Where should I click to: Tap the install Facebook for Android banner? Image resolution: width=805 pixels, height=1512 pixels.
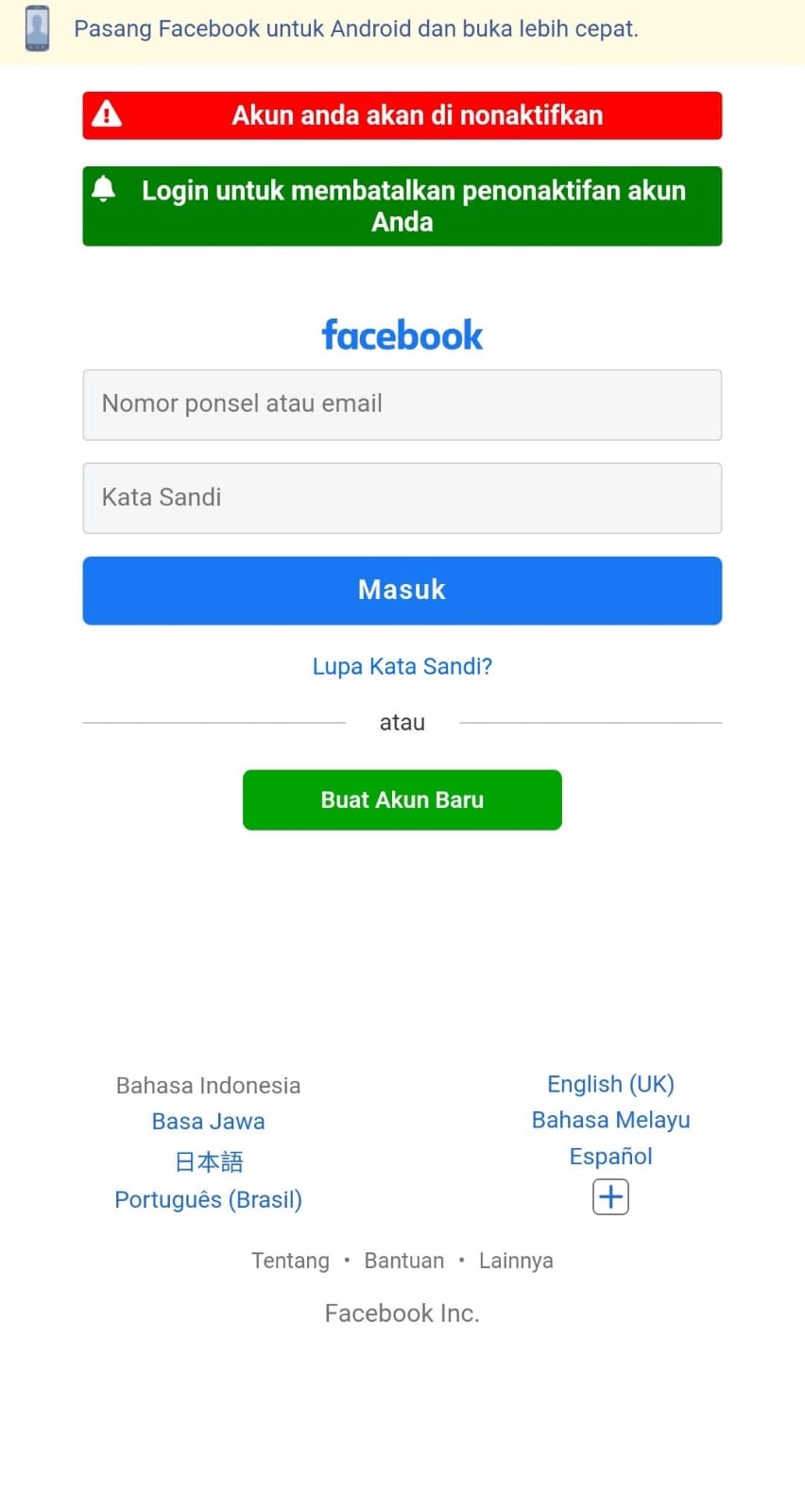coord(356,29)
